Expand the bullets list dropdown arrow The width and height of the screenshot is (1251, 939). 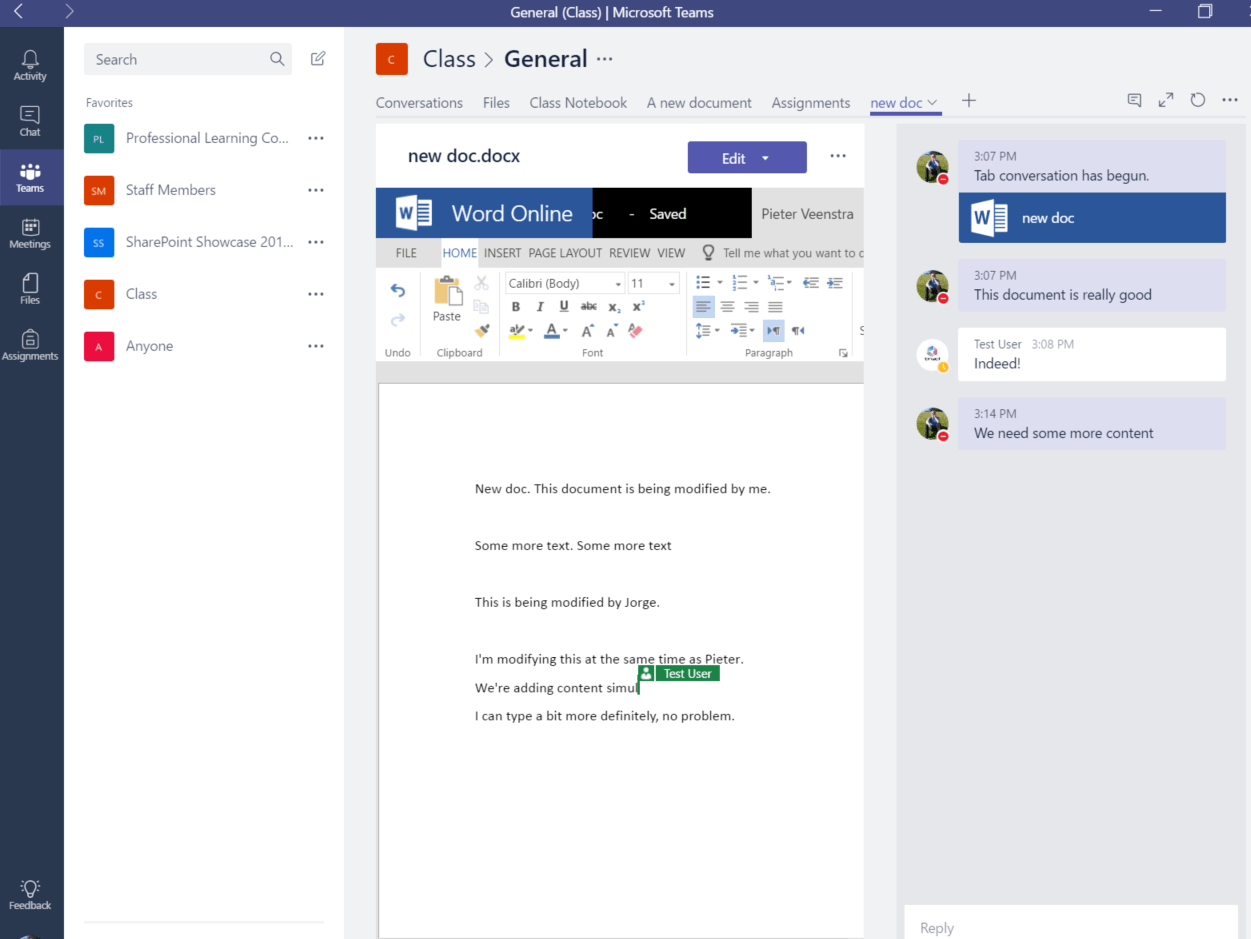click(x=720, y=283)
